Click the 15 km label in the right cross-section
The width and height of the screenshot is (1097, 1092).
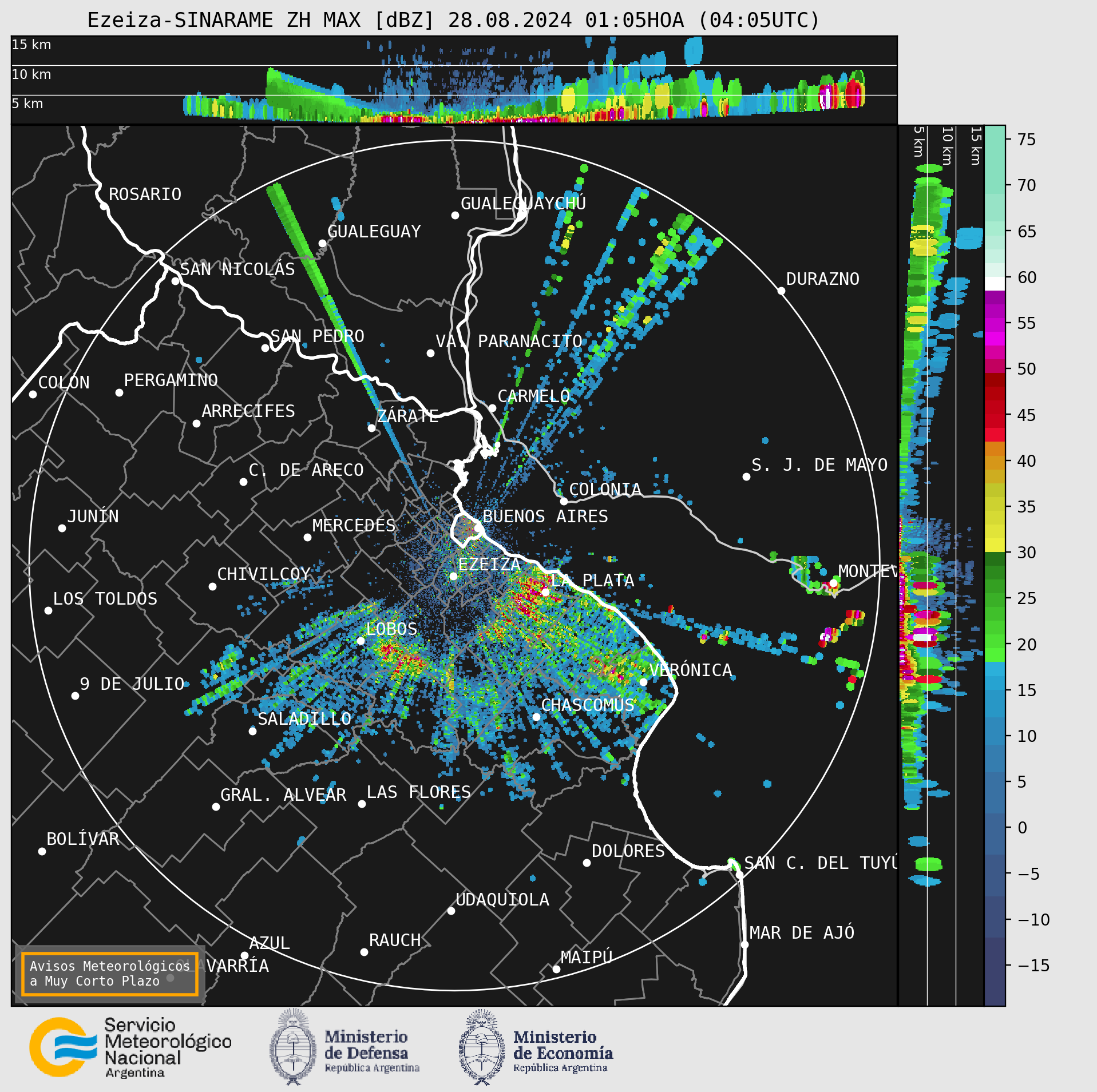click(976, 146)
